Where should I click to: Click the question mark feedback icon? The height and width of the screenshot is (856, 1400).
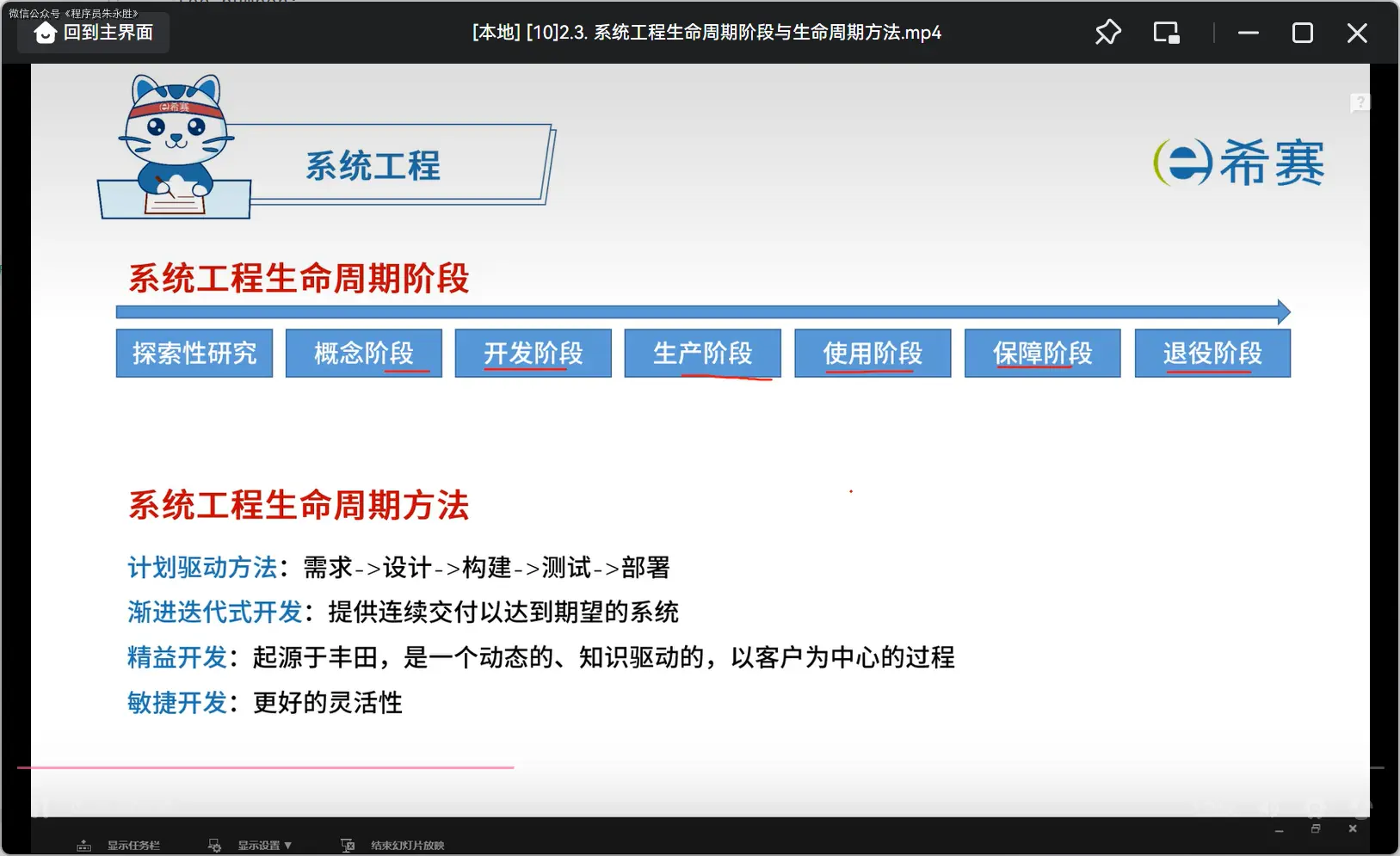pos(1360,103)
